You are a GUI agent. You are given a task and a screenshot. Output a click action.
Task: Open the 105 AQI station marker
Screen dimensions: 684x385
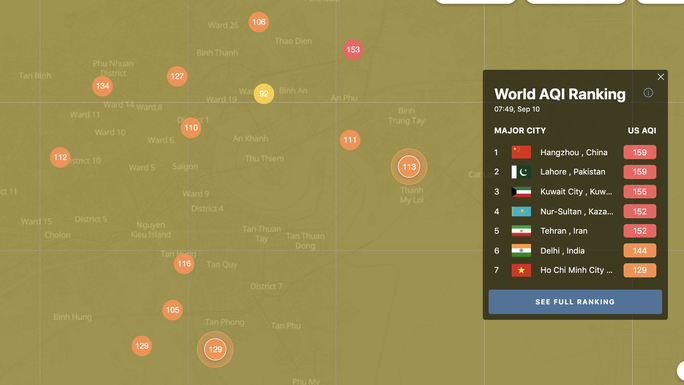coord(172,310)
